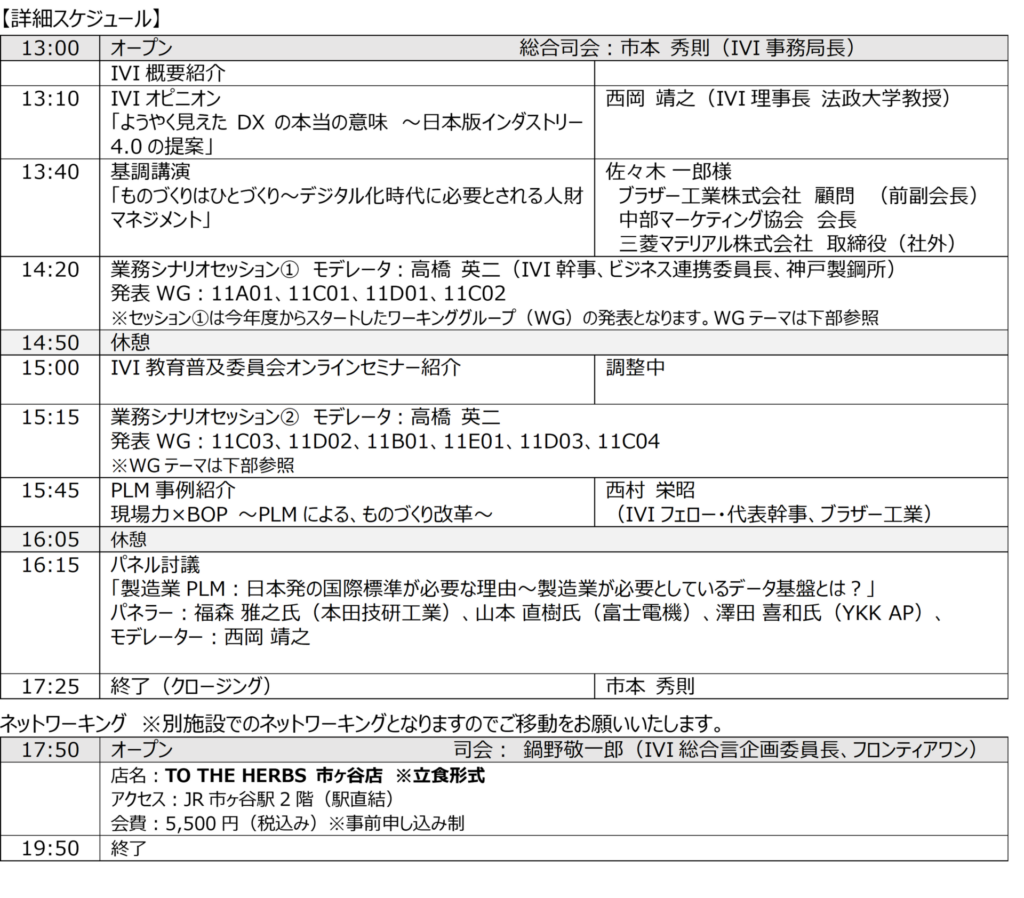The width and height of the screenshot is (1024, 898).
Task: Select 休憩 in the 14:50 row
Action: point(130,342)
